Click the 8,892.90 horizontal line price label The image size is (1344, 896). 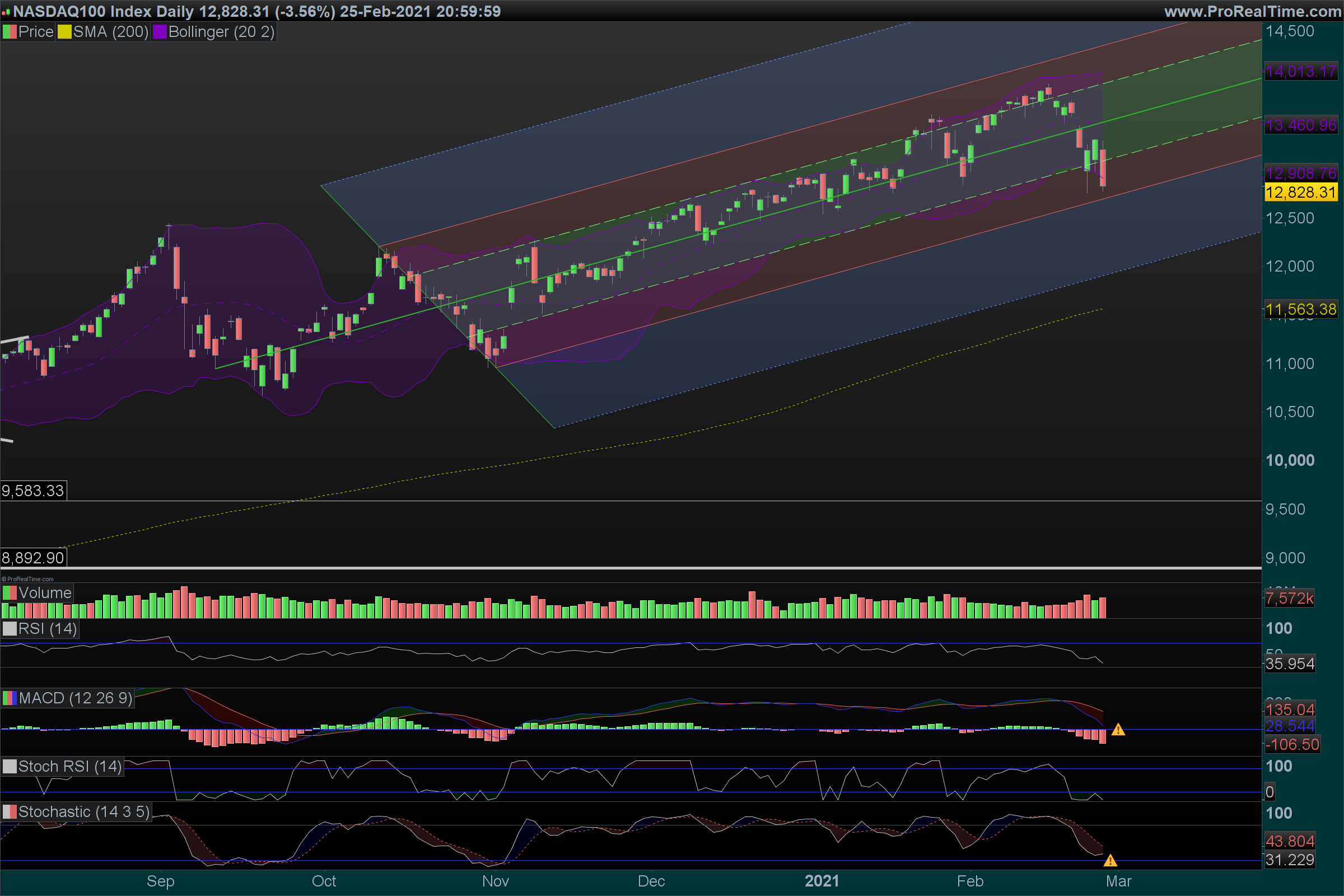coord(33,558)
